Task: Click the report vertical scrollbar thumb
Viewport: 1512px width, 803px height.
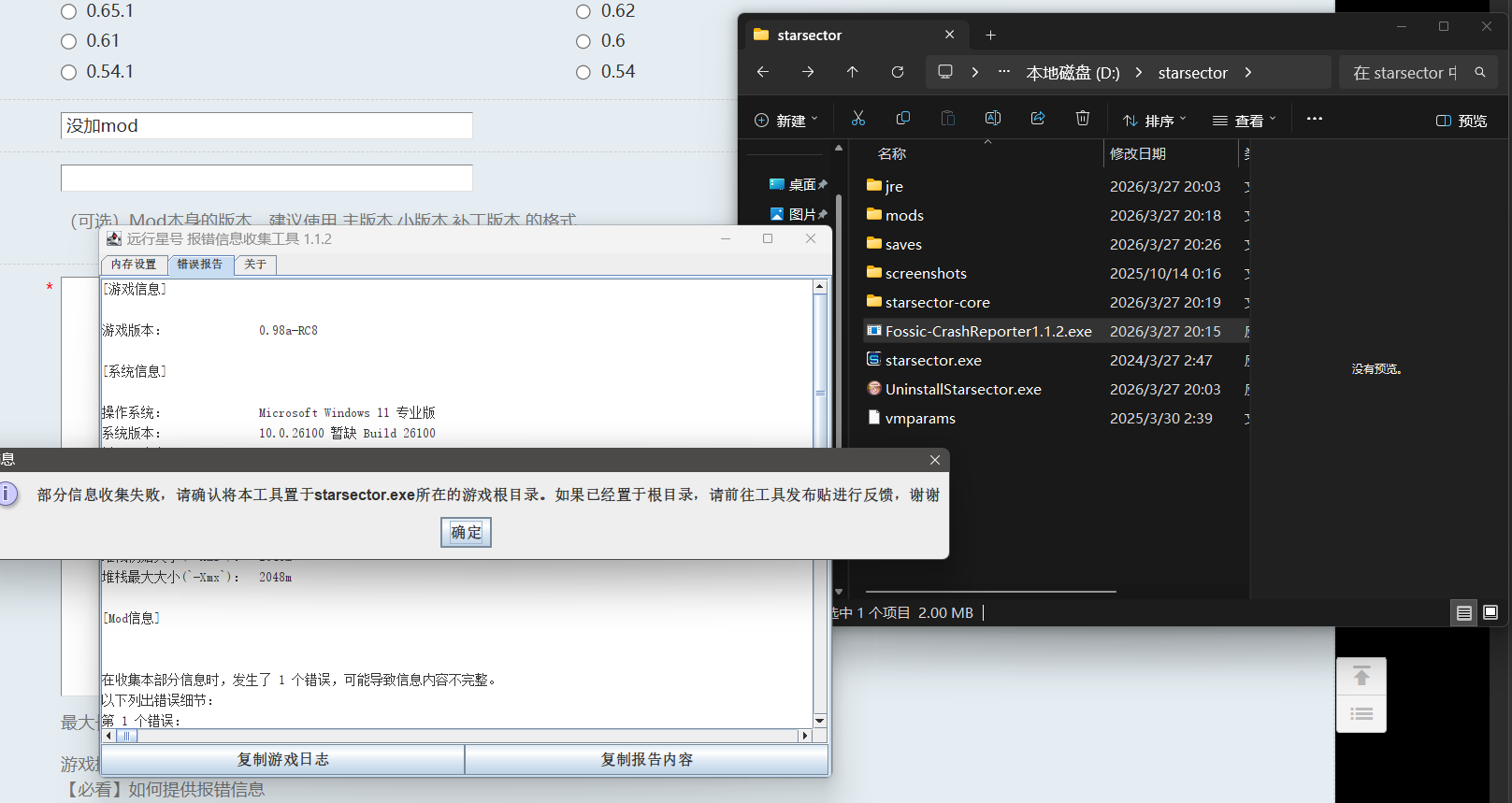Action: [820, 393]
